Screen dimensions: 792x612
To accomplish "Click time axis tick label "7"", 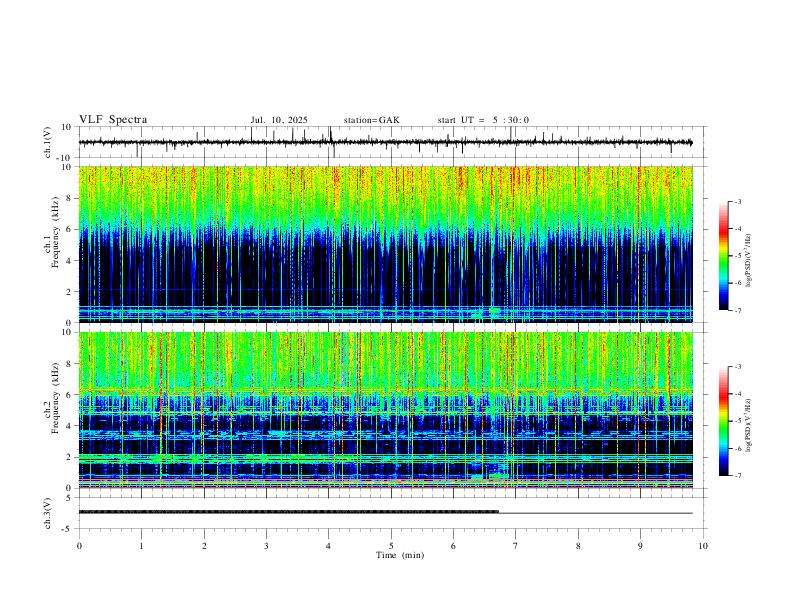I will coord(516,546).
